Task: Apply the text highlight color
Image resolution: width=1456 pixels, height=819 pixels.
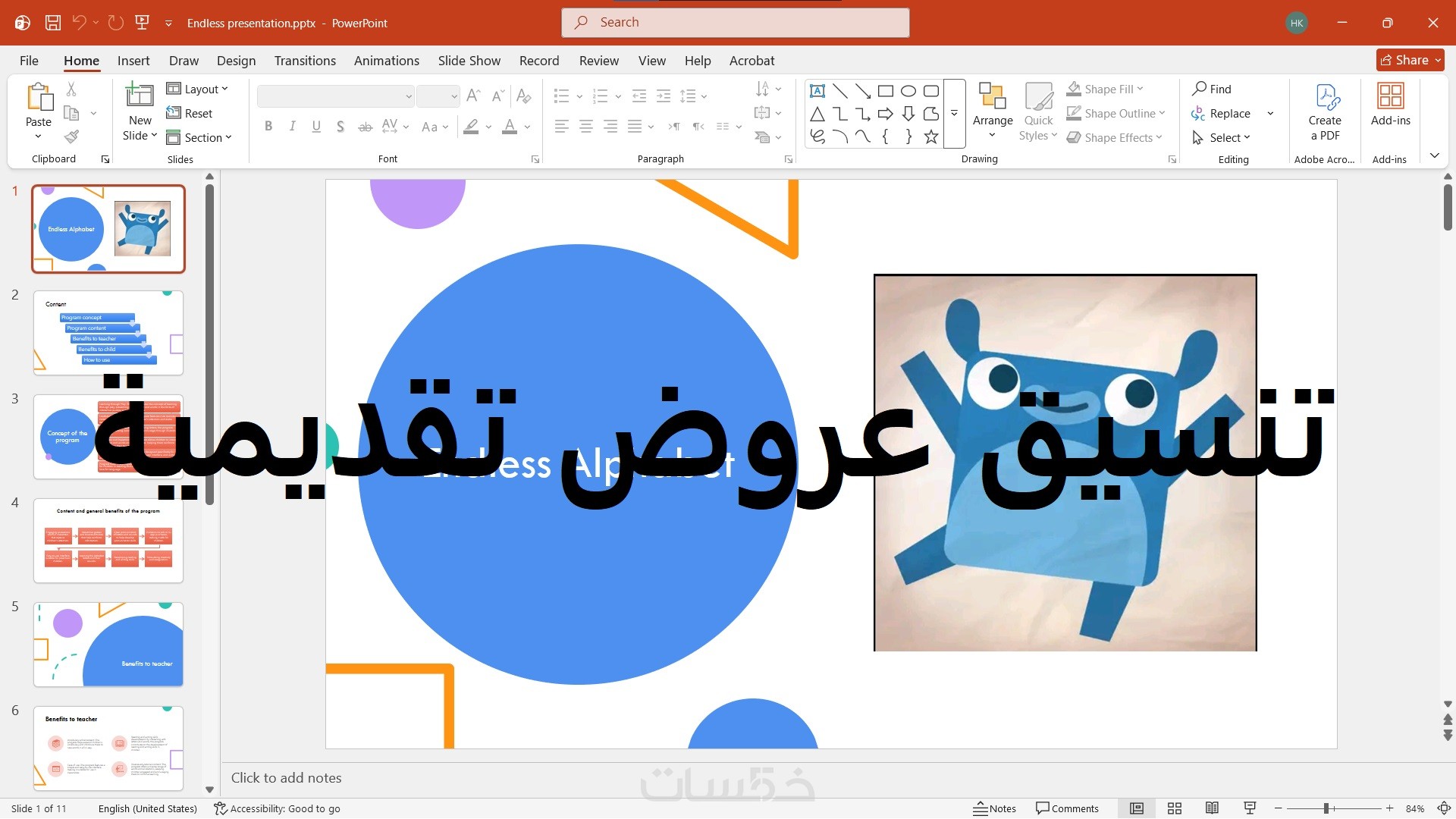Action: point(471,127)
